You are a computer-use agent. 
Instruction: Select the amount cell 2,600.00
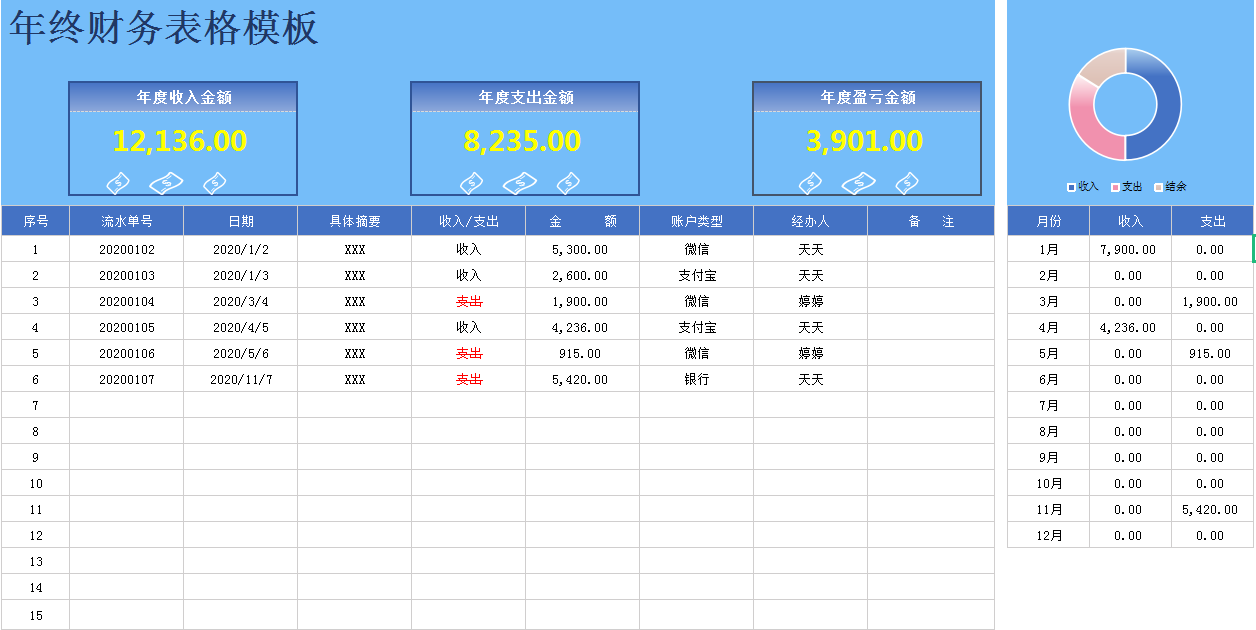[x=583, y=275]
